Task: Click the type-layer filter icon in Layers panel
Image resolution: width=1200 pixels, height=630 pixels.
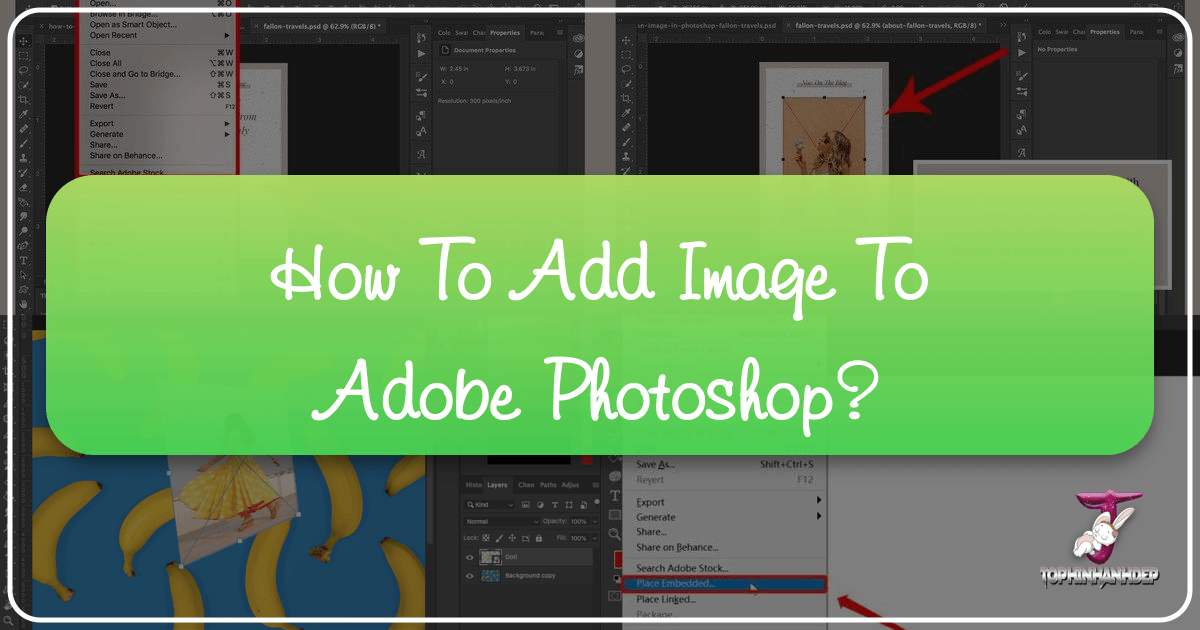Action: [x=555, y=505]
